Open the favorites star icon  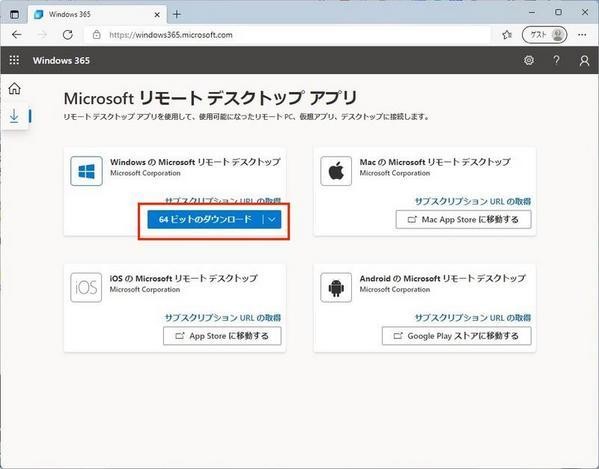(507, 35)
